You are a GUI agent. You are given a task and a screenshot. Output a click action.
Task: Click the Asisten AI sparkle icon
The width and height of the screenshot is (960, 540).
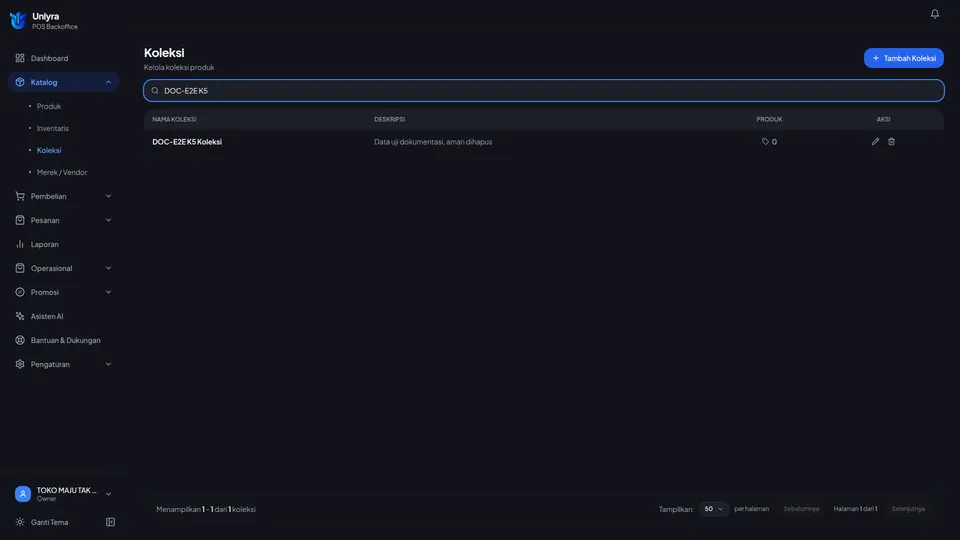[20, 316]
